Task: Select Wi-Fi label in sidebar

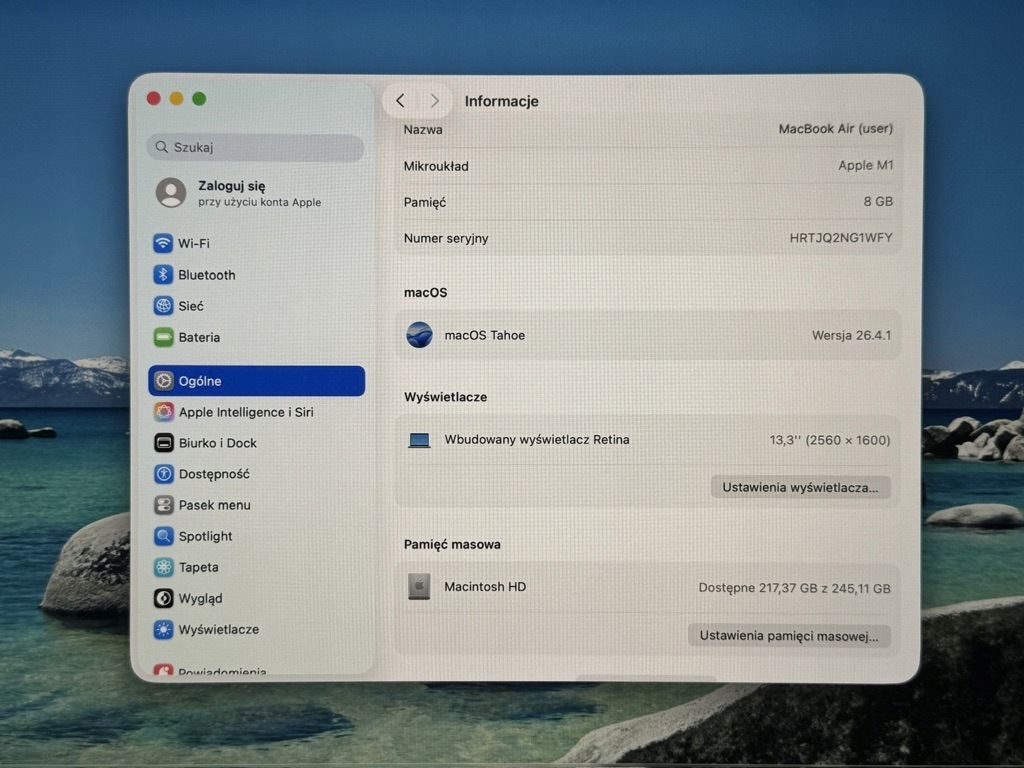Action: (x=194, y=243)
